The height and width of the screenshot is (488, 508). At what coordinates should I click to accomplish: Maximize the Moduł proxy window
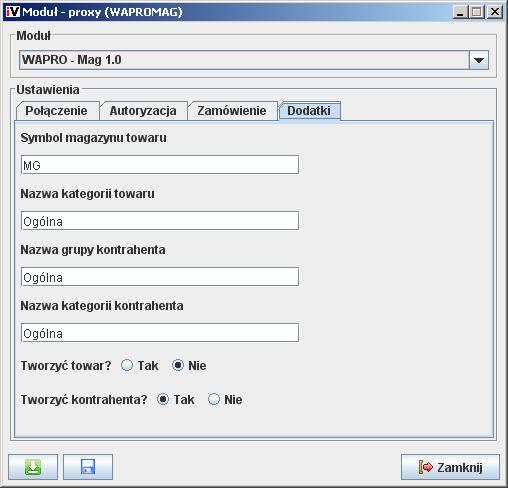[477, 12]
